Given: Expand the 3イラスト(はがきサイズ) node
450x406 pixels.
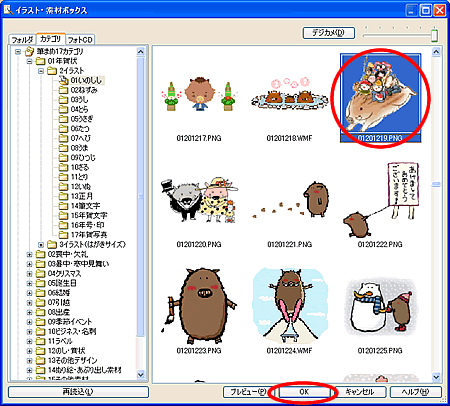Looking at the screenshot, I should pyautogui.click(x=41, y=245).
